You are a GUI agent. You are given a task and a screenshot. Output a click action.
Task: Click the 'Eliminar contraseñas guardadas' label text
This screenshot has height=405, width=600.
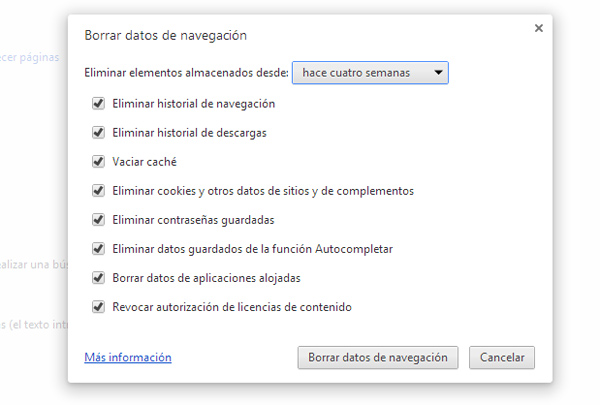[193, 219]
